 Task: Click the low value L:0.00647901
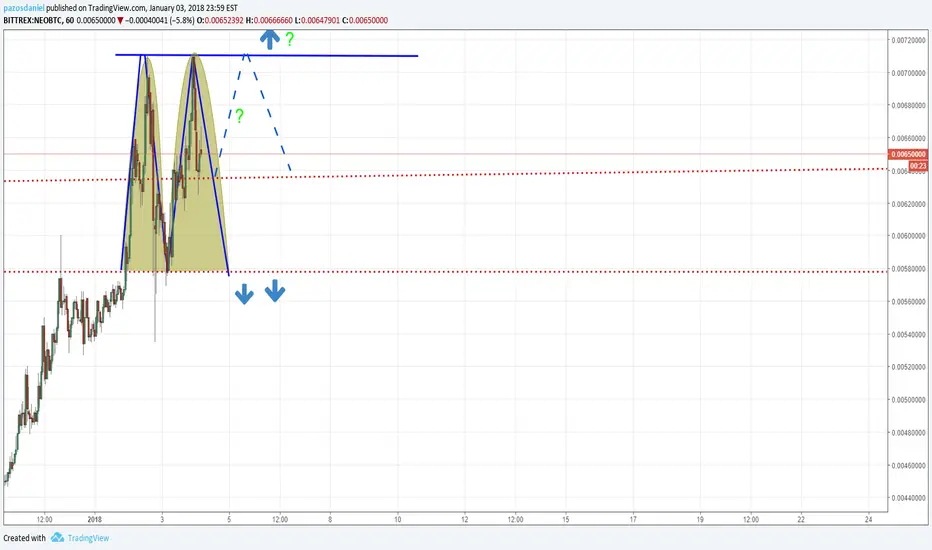click(317, 20)
